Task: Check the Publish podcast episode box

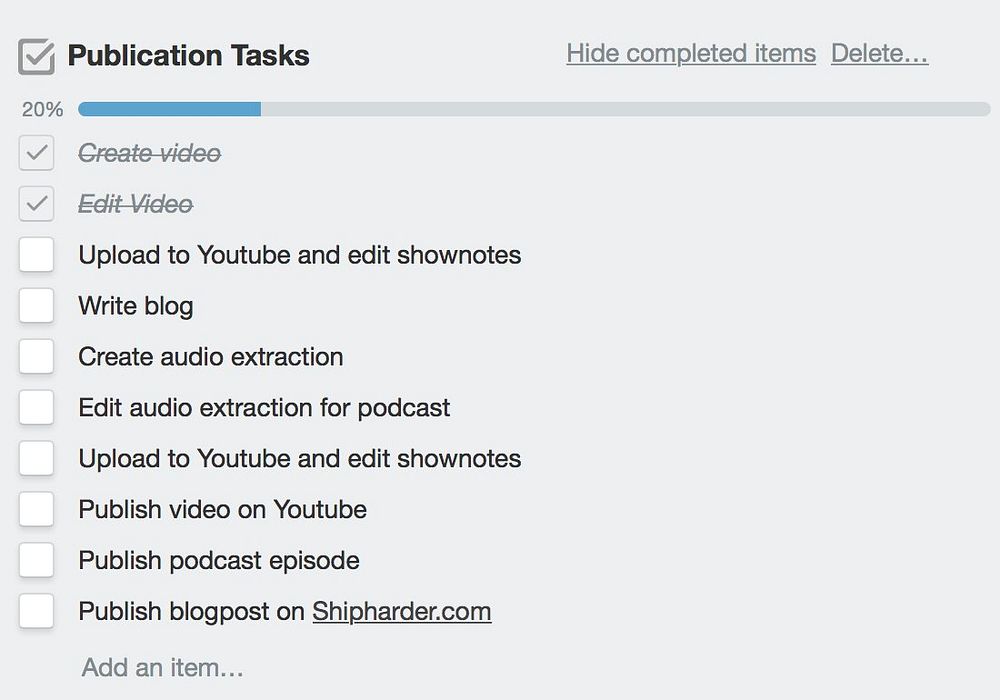Action: pyautogui.click(x=36, y=561)
